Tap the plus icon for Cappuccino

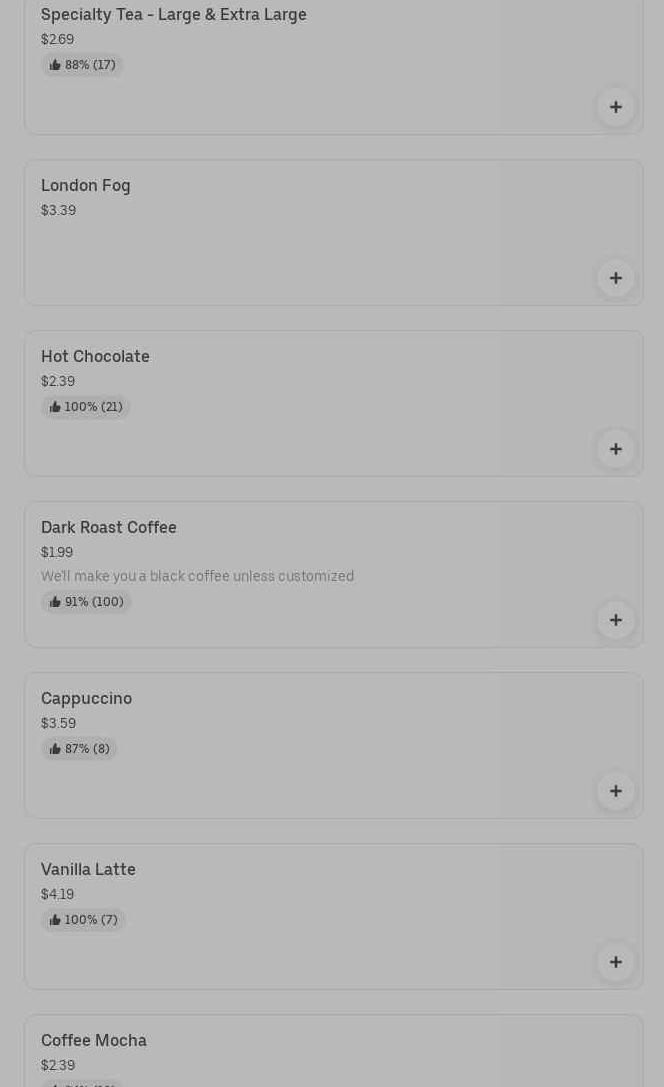point(615,791)
